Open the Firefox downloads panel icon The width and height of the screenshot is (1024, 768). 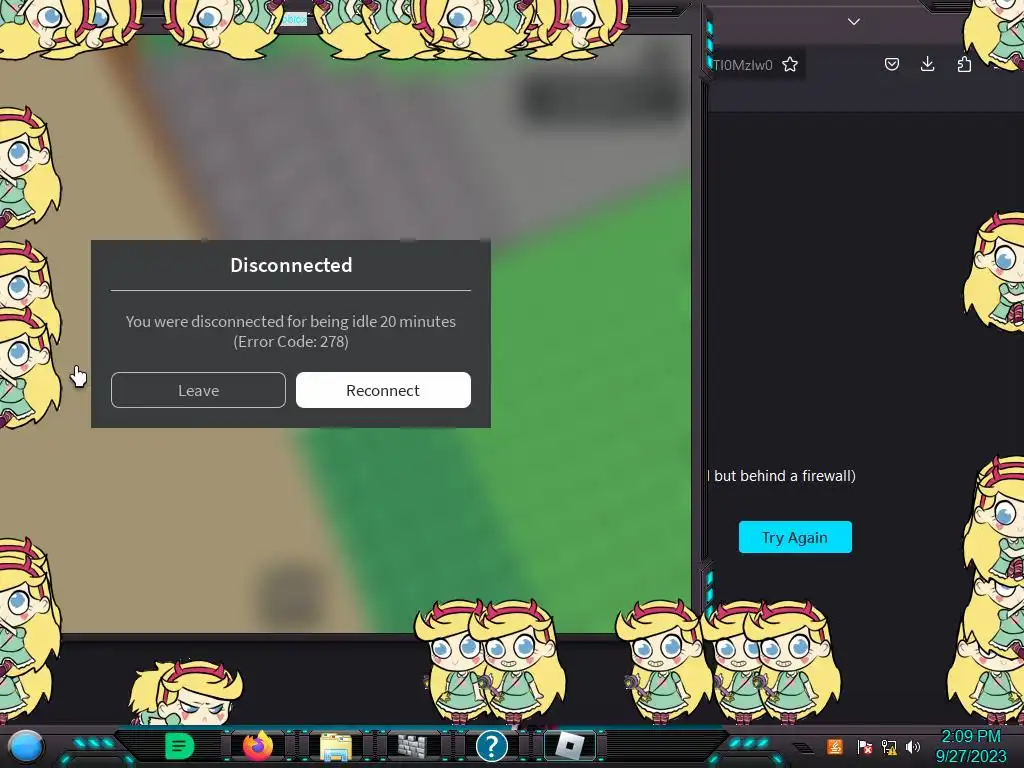click(x=927, y=63)
